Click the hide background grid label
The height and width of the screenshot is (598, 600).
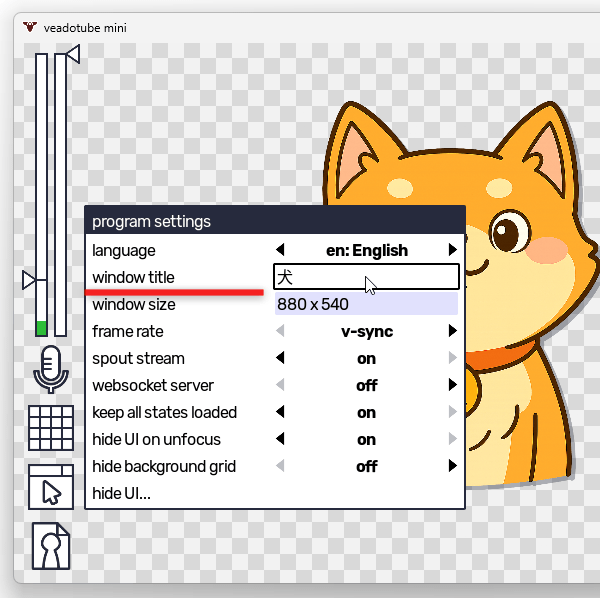click(x=164, y=467)
